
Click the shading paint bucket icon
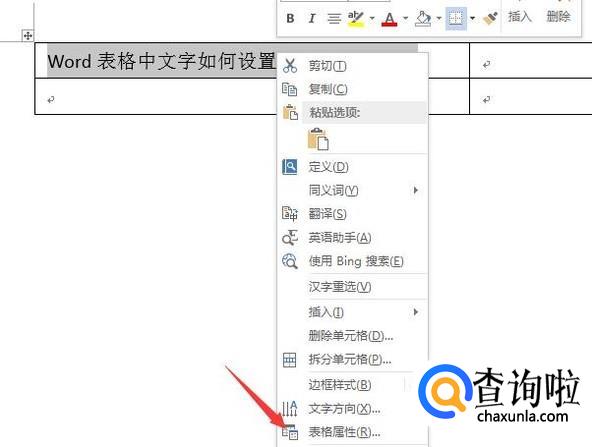coord(423,18)
